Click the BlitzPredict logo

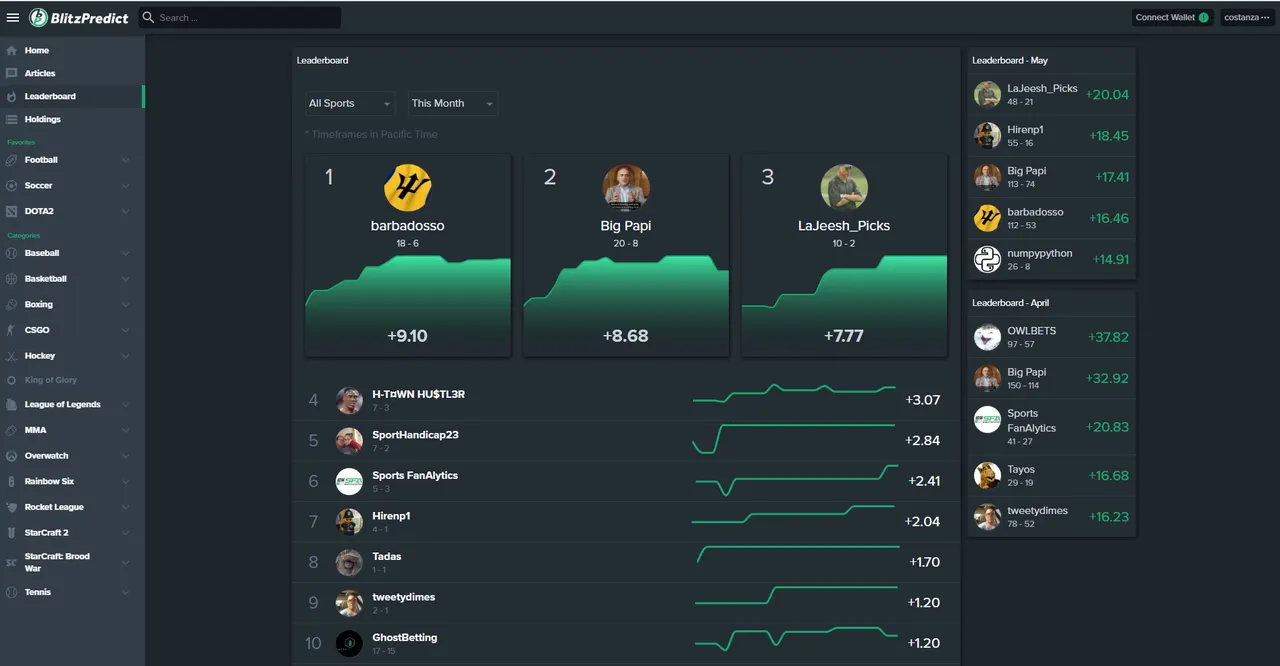pos(79,17)
